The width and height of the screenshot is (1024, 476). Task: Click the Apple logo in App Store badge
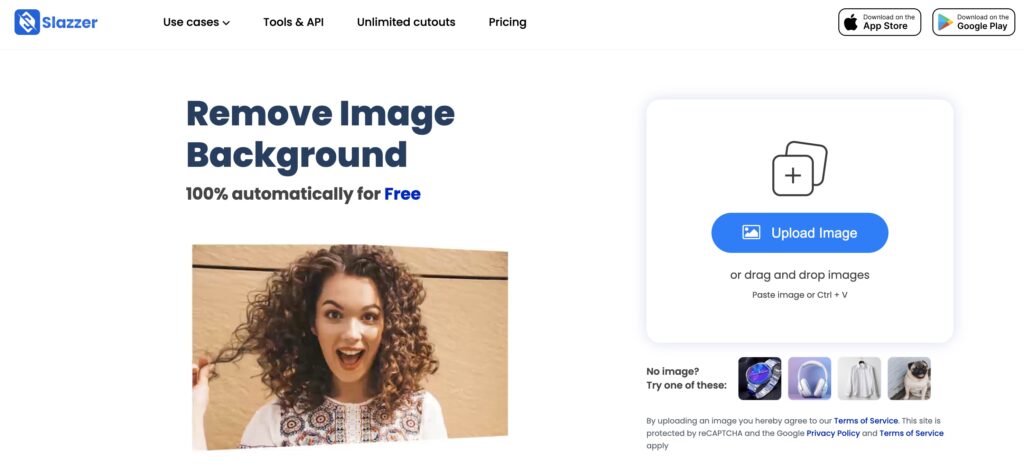click(851, 22)
